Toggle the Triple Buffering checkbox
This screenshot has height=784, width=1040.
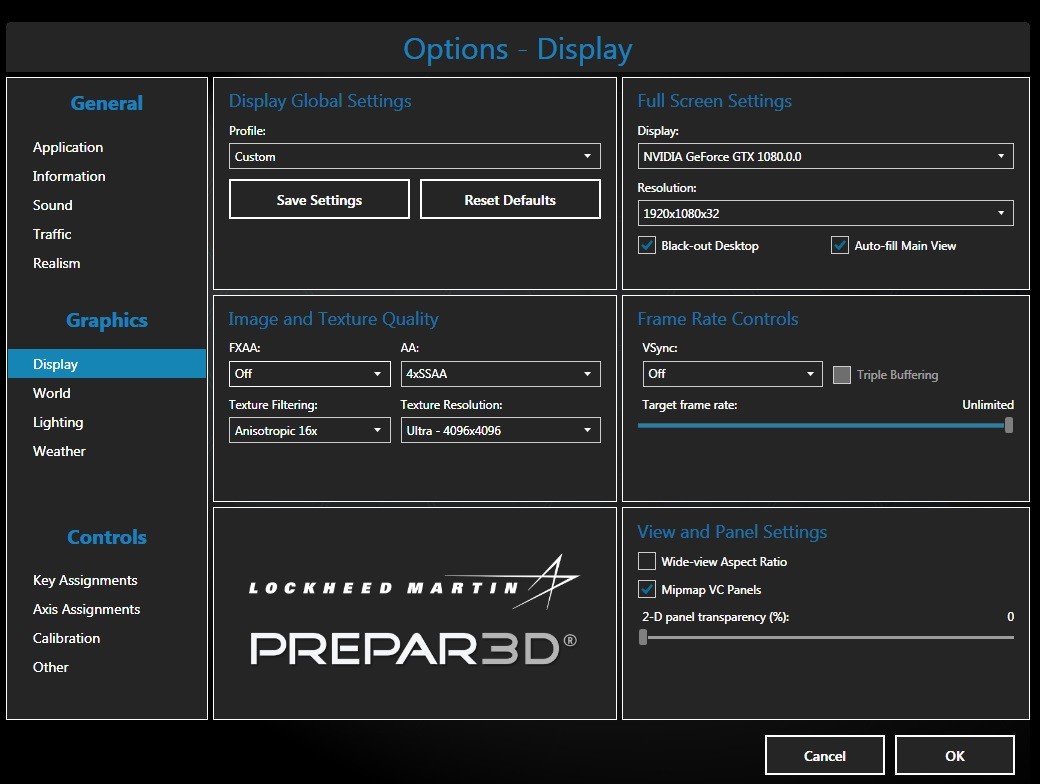(842, 375)
